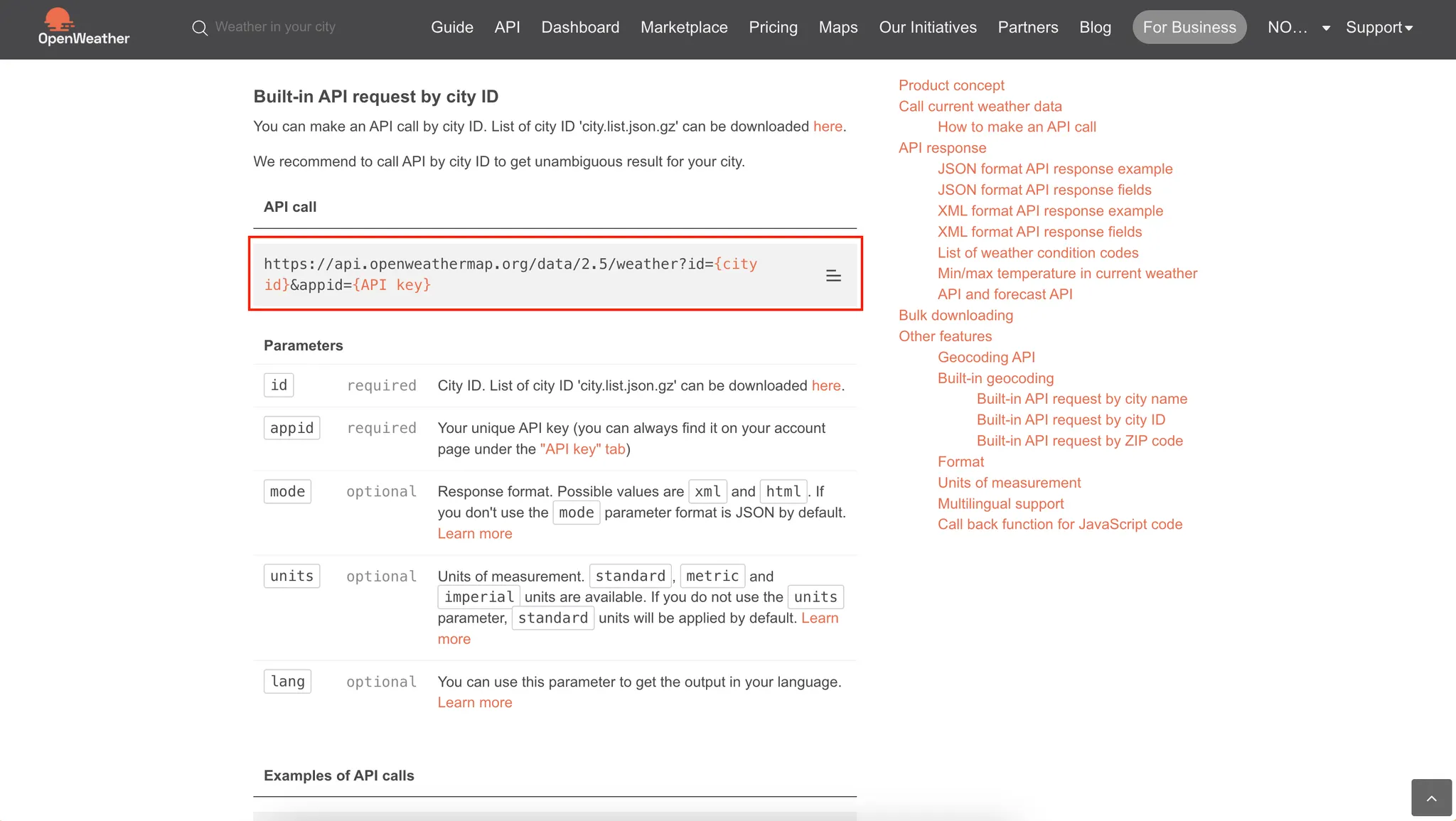This screenshot has height=821, width=1456.
Task: Open the Marketplace nav link
Action: click(x=684, y=28)
